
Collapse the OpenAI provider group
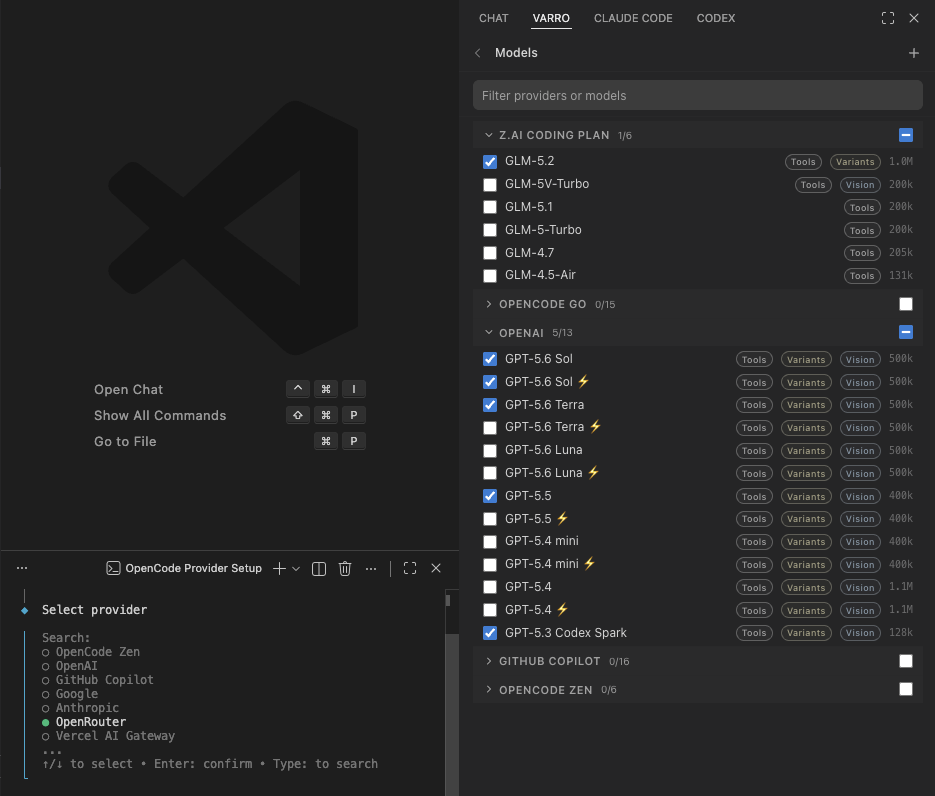[x=489, y=333]
